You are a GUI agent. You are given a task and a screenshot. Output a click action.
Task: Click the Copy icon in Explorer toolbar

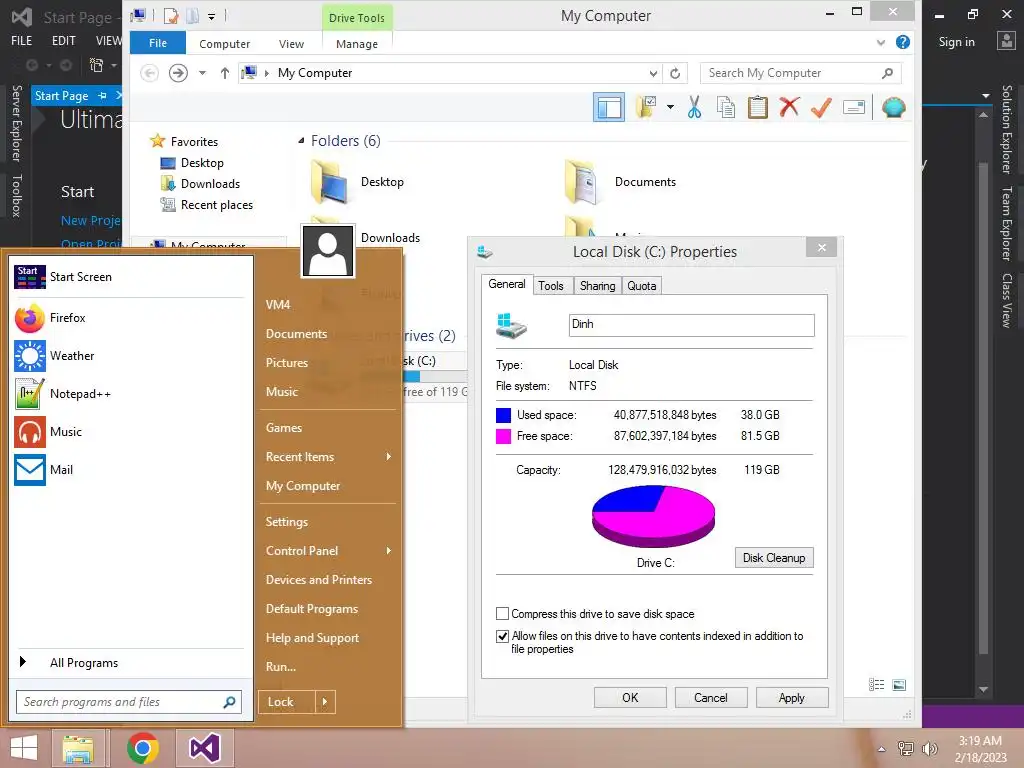point(726,107)
